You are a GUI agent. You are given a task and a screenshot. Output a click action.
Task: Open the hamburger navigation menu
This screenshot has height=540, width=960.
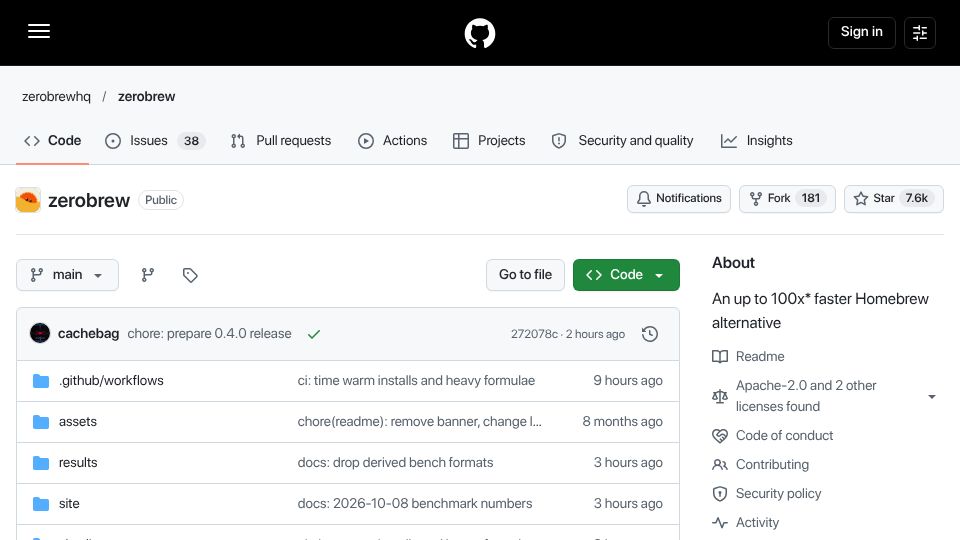pyautogui.click(x=39, y=31)
